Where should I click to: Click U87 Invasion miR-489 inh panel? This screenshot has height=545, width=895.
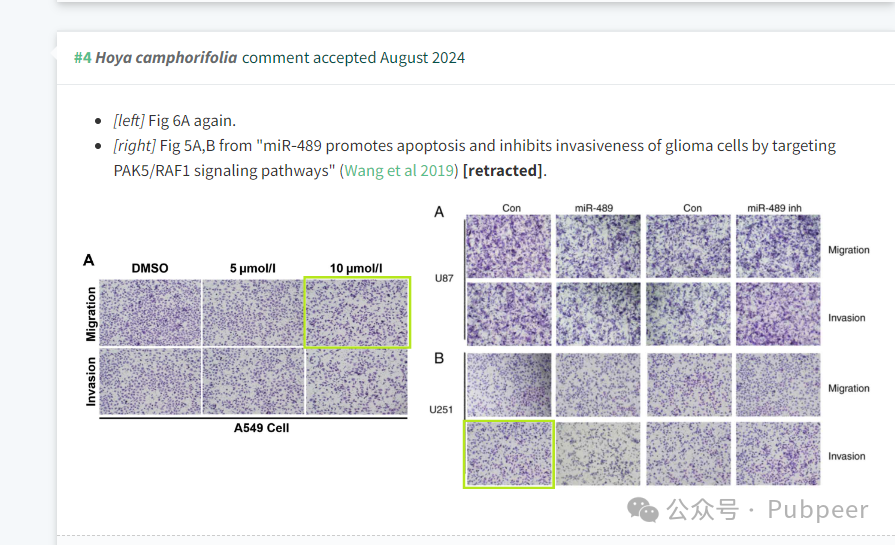tap(778, 314)
